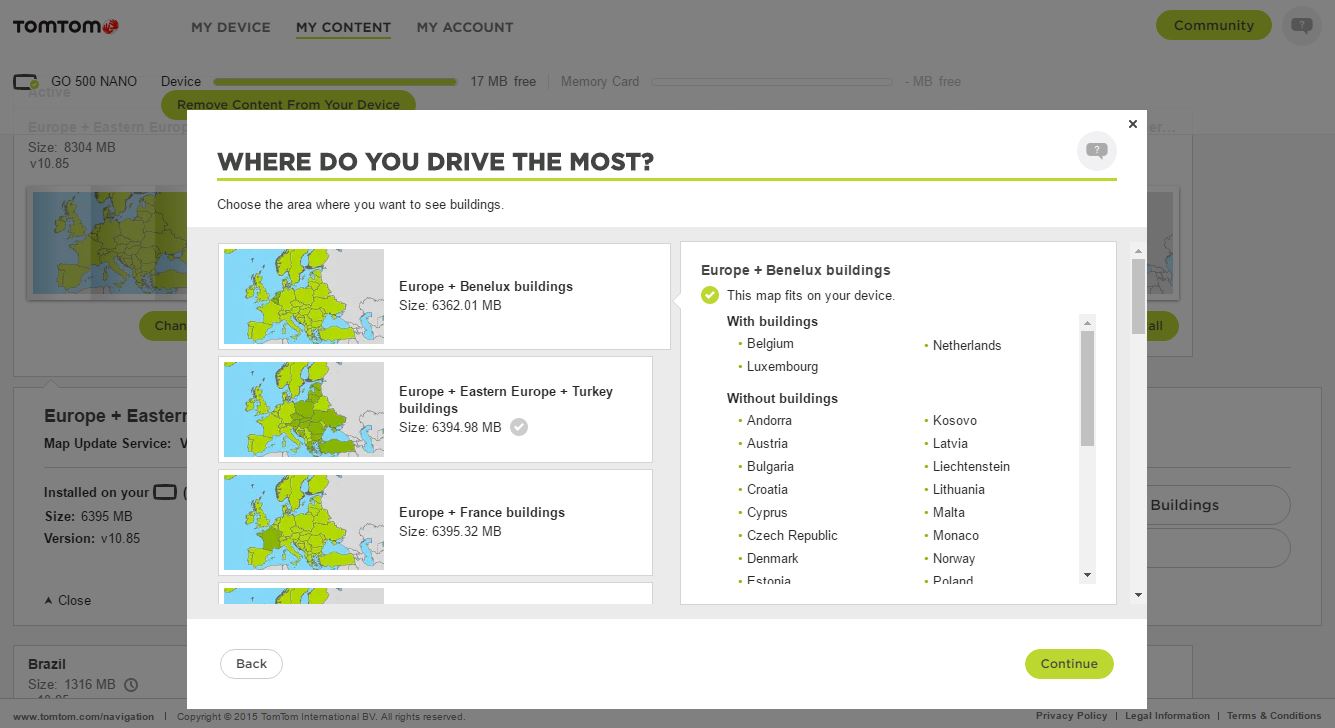Click the Privacy Policy footer link
The height and width of the screenshot is (728, 1335).
(x=1071, y=716)
